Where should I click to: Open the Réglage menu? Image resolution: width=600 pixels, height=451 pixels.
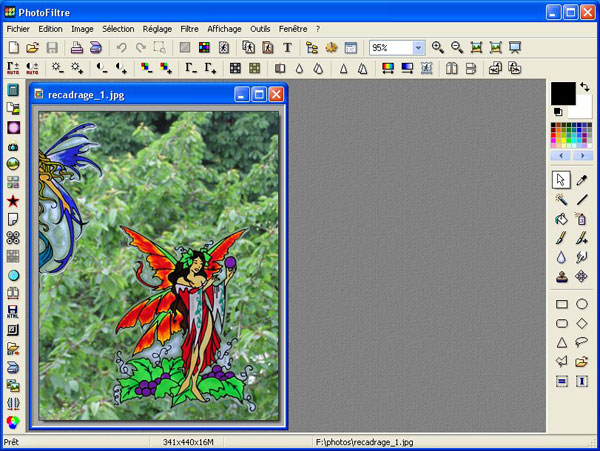click(157, 29)
